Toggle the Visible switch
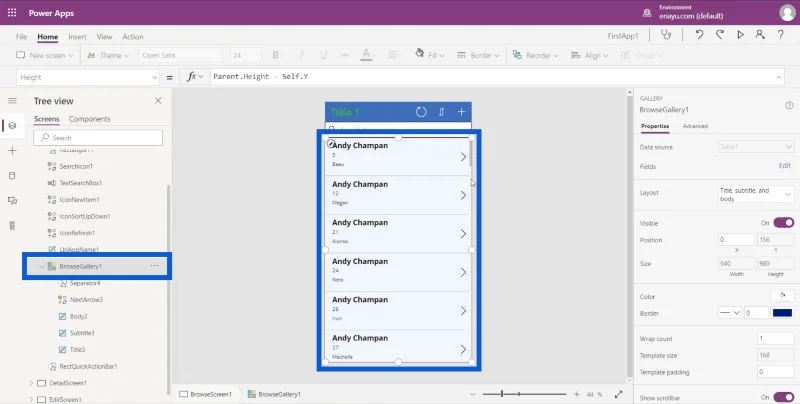 point(784,223)
